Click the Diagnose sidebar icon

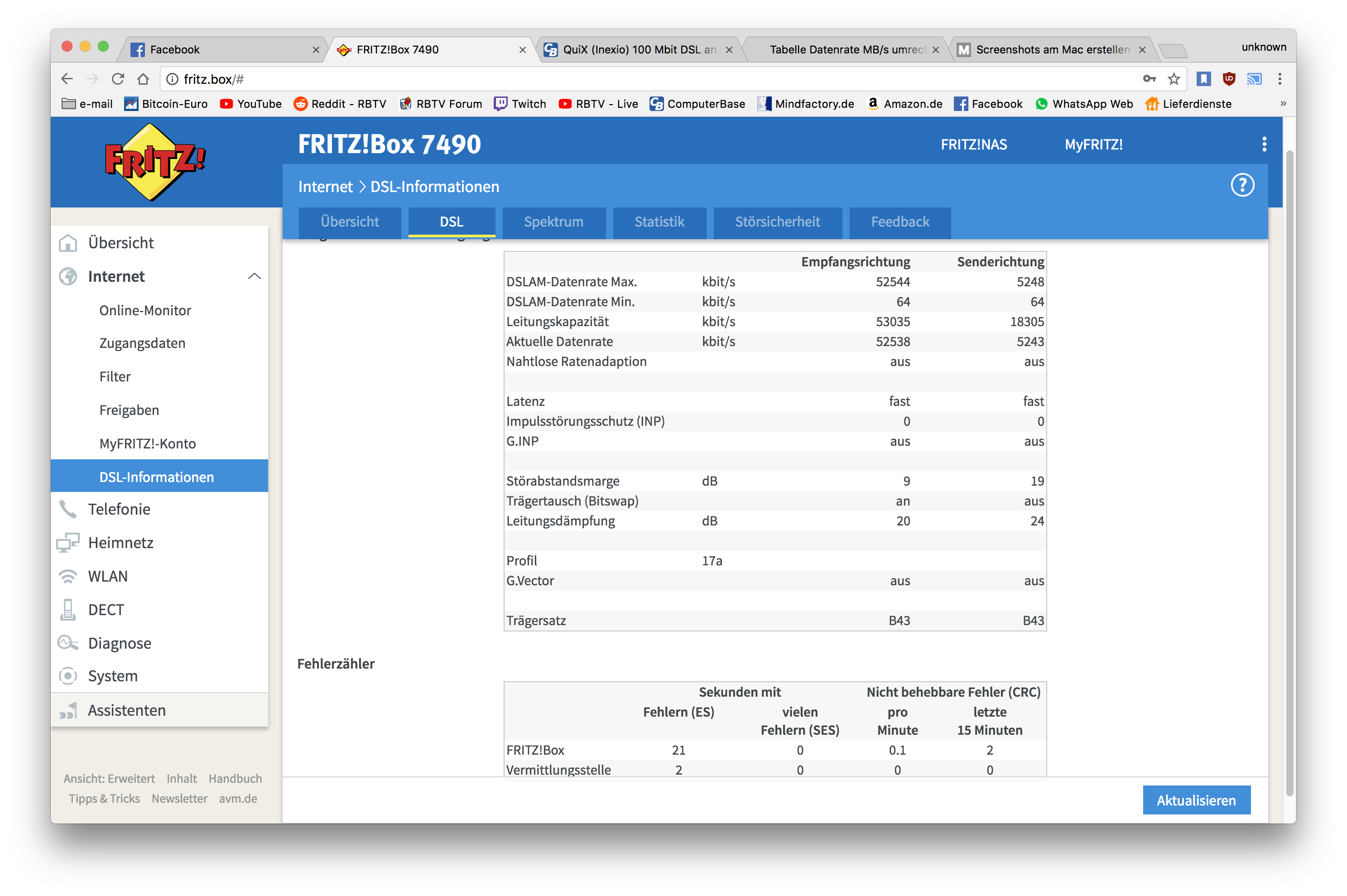[68, 643]
